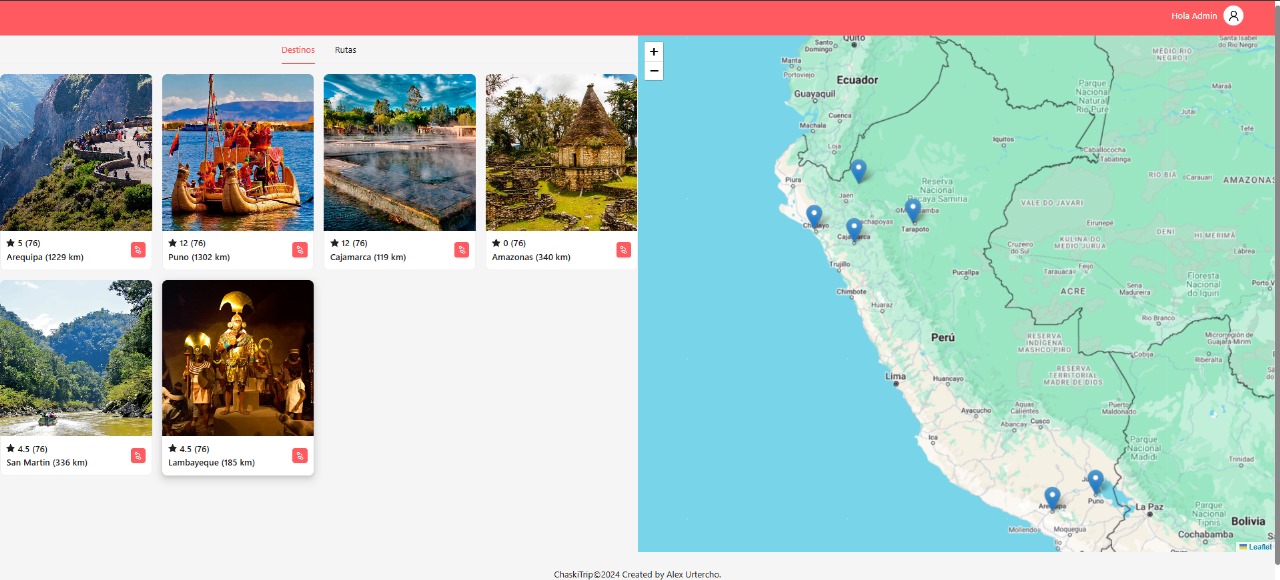
Task: Click the route icon on the Lambayeque card
Action: (x=300, y=456)
